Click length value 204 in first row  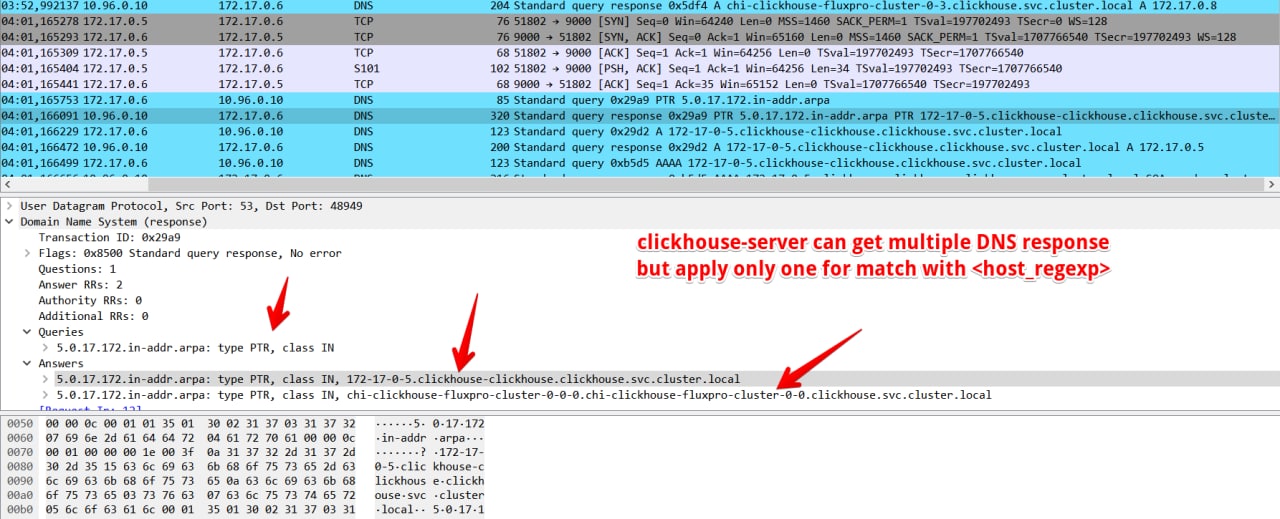pos(500,6)
